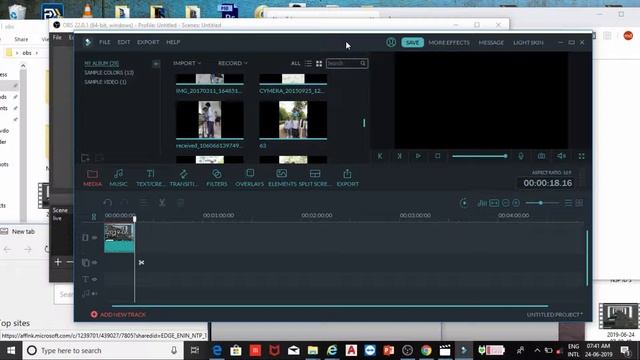Image resolution: width=640 pixels, height=360 pixels.
Task: Click the voiceover microphone icon
Action: (521, 156)
